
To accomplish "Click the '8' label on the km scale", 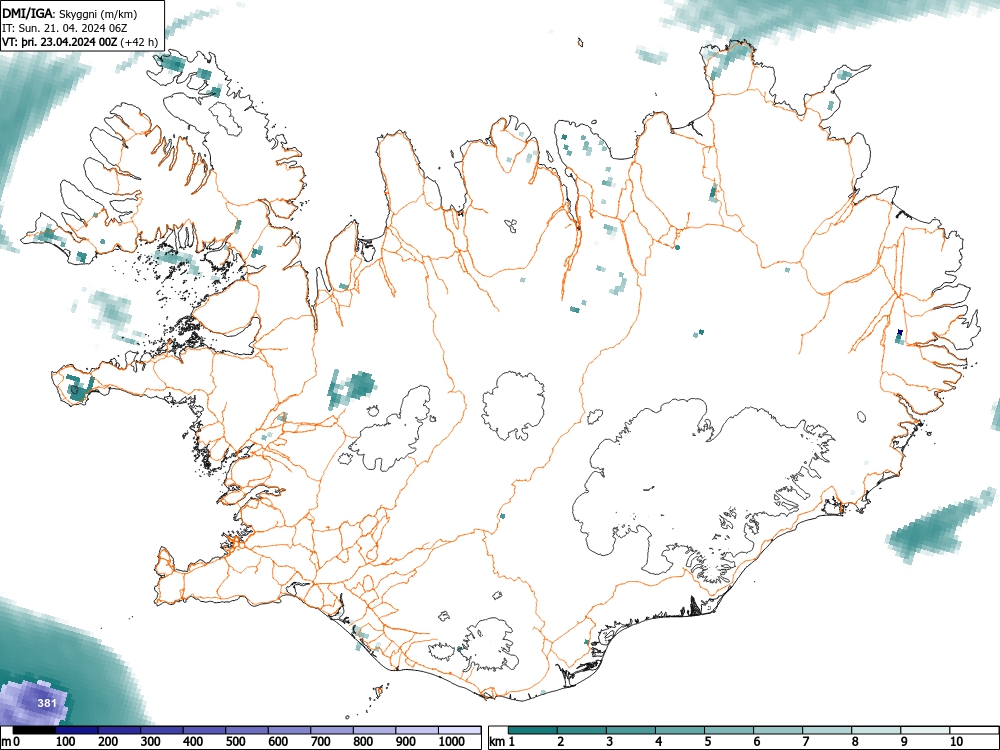I will 855,741.
